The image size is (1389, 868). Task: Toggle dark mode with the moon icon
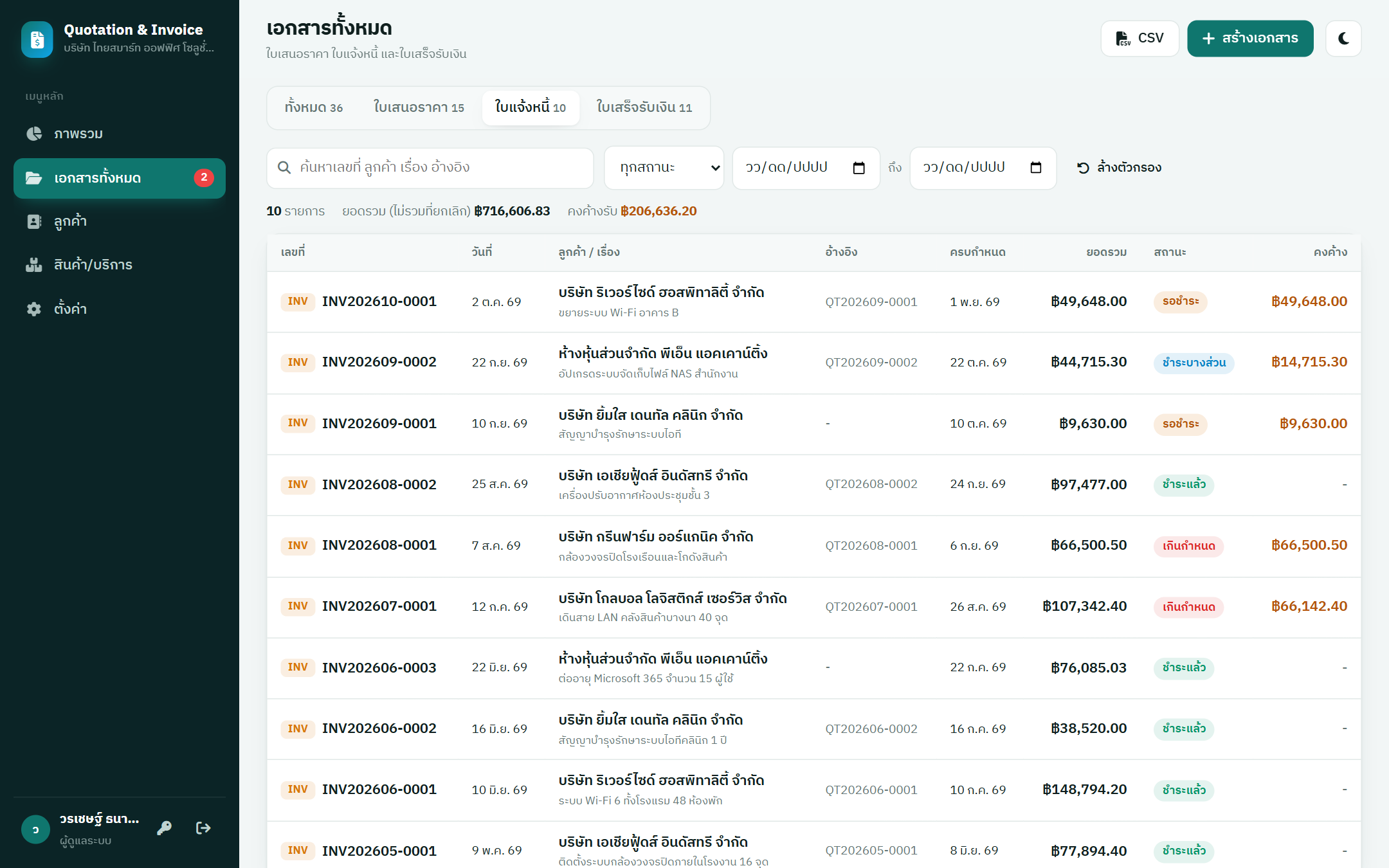[x=1343, y=39]
